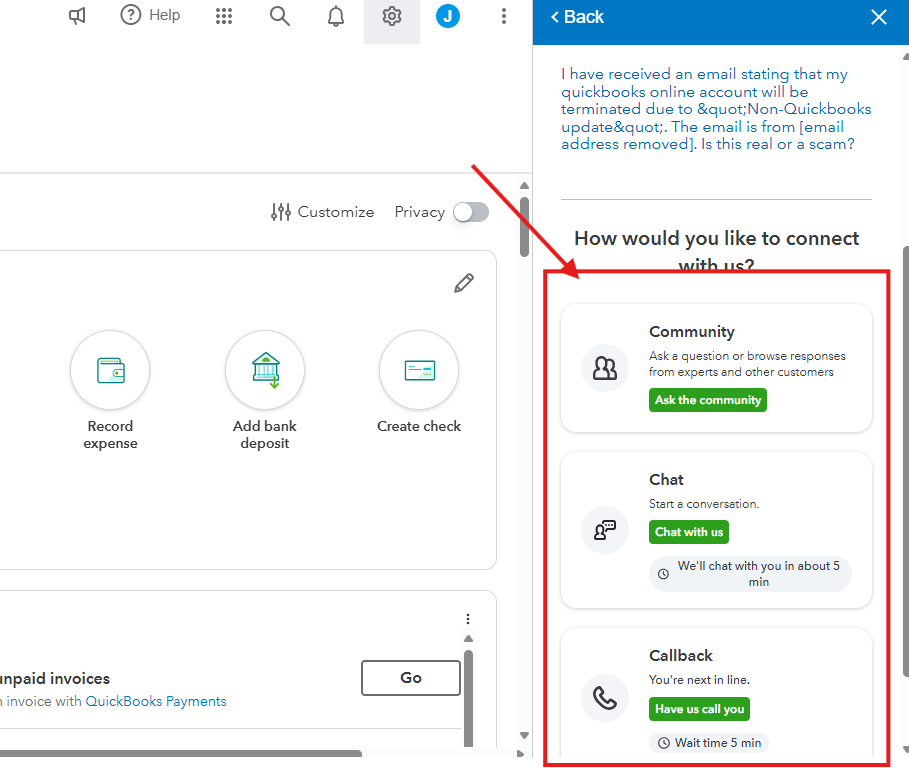Click Chat with us button
The height and width of the screenshot is (768, 909).
[x=689, y=532]
